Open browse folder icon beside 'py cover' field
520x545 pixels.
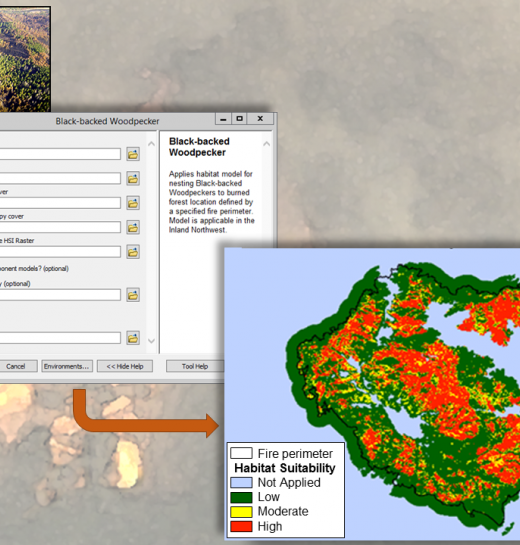[133, 227]
